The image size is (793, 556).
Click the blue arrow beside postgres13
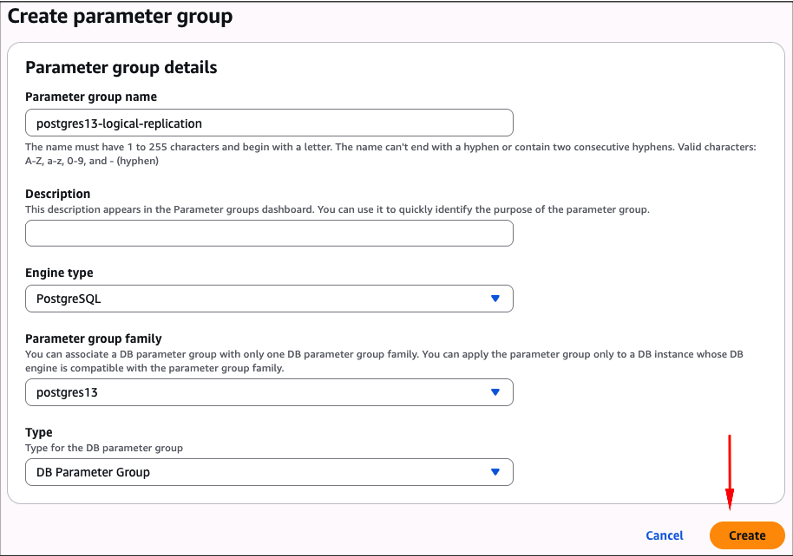tap(495, 393)
